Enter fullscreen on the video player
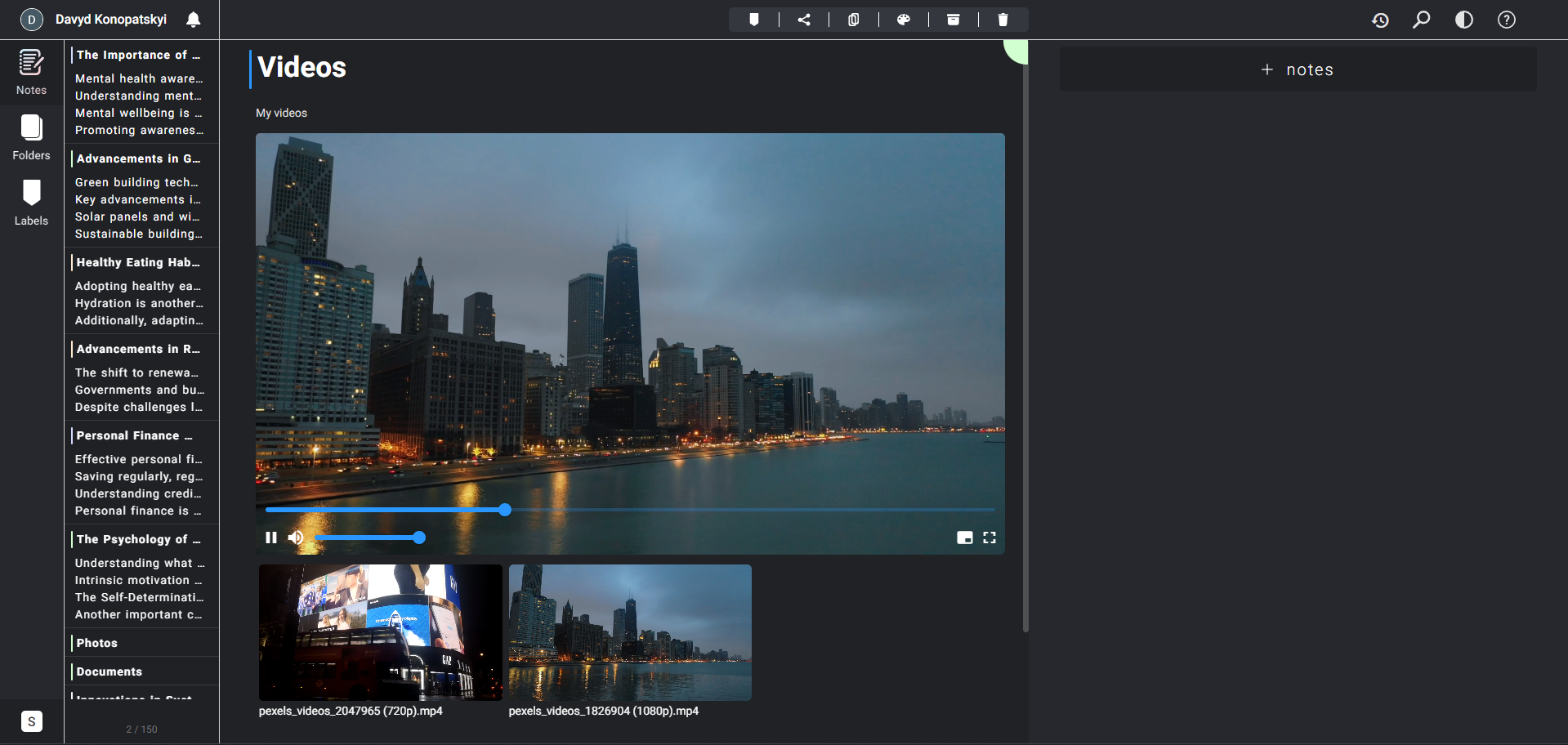 989,538
